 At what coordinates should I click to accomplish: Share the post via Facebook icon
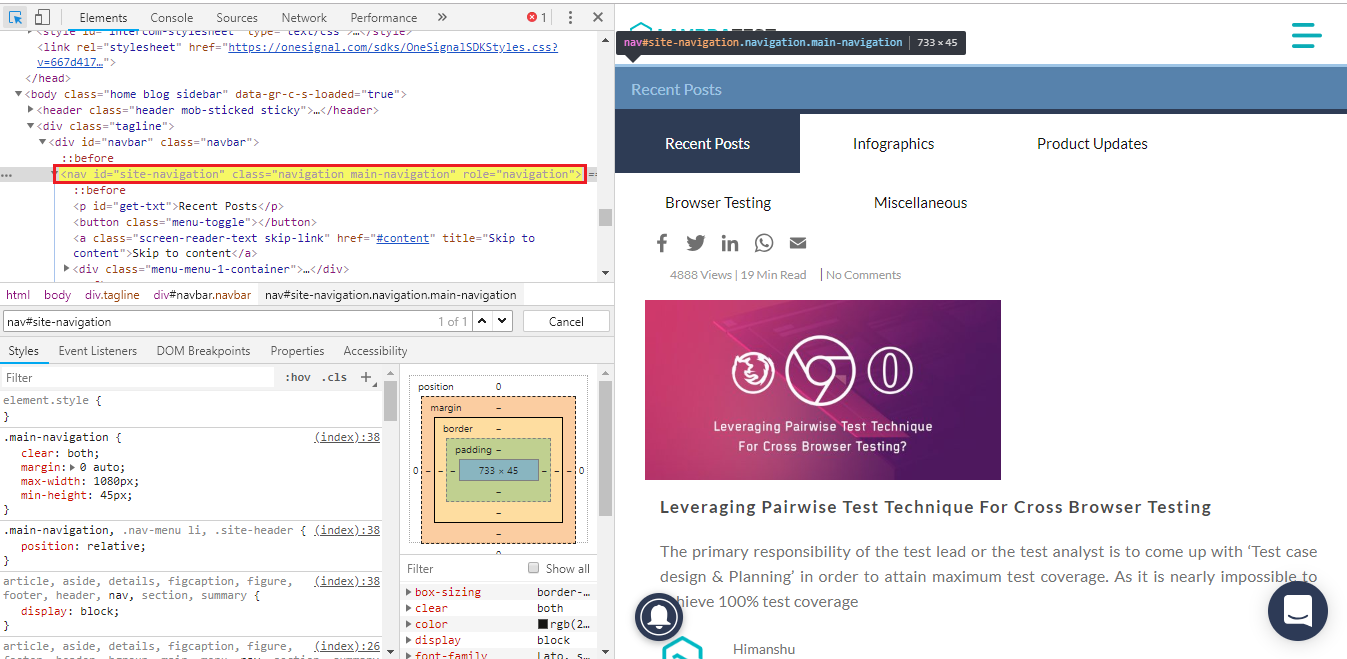click(x=662, y=243)
